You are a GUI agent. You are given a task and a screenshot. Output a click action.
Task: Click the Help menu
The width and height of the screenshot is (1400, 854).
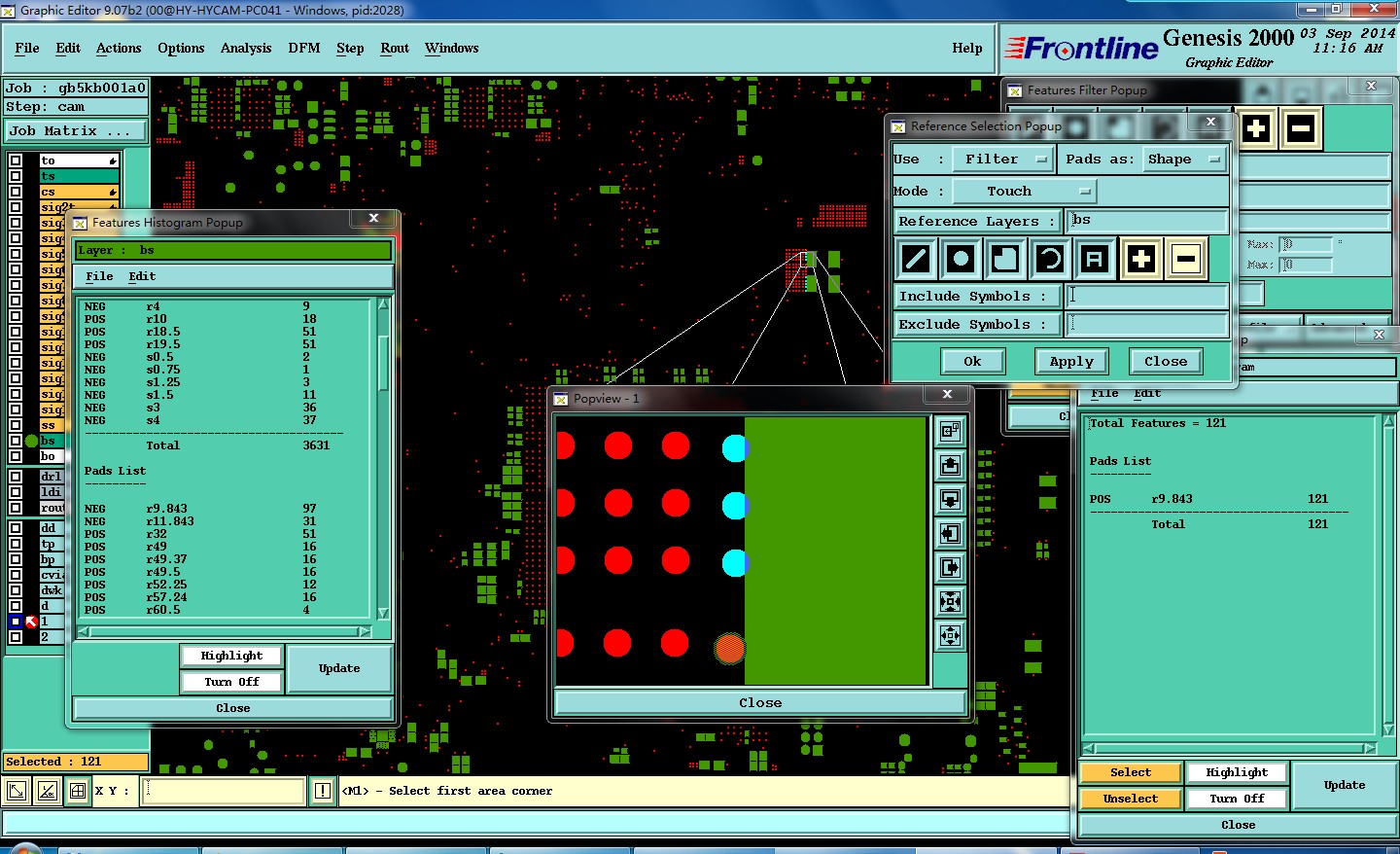tap(967, 48)
